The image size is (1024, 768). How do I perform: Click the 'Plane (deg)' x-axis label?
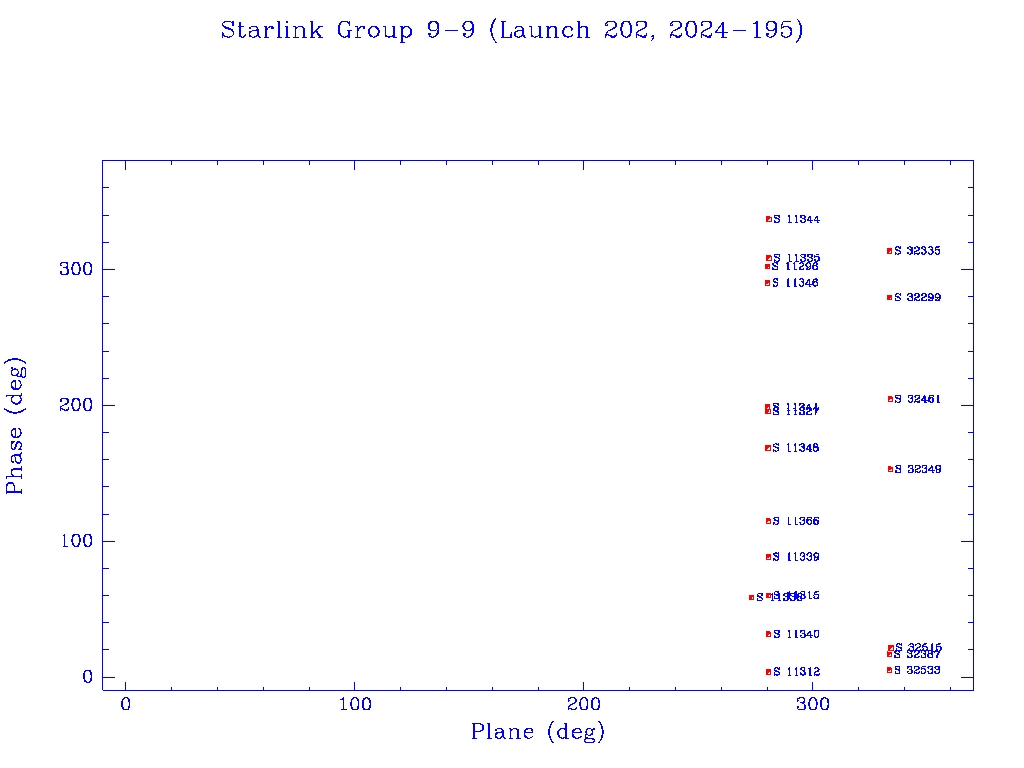[x=538, y=731]
